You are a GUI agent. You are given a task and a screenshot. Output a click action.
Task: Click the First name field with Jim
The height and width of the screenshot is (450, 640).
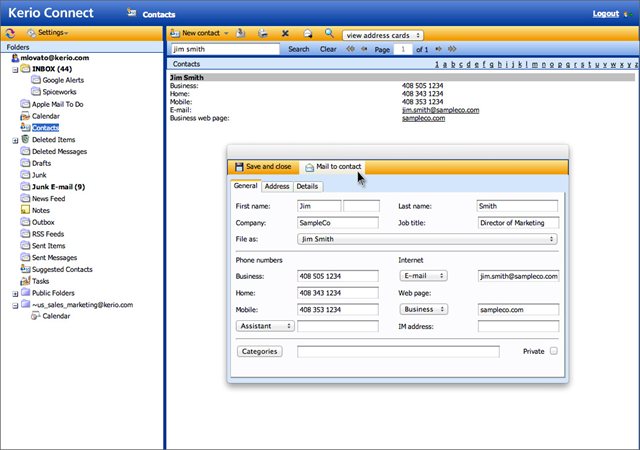(x=319, y=206)
